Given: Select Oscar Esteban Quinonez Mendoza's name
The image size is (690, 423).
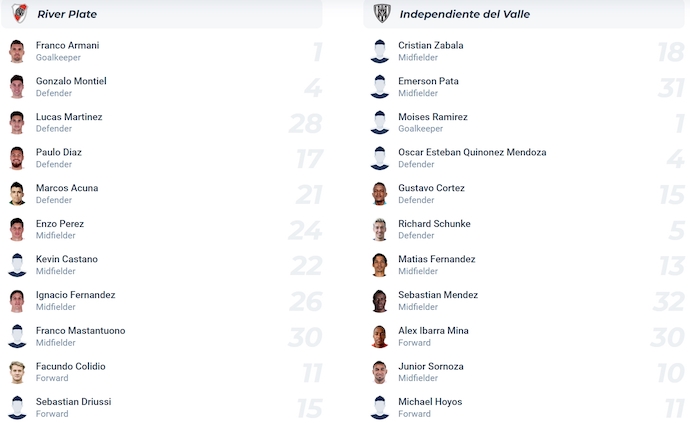Looking at the screenshot, I should pos(472,152).
